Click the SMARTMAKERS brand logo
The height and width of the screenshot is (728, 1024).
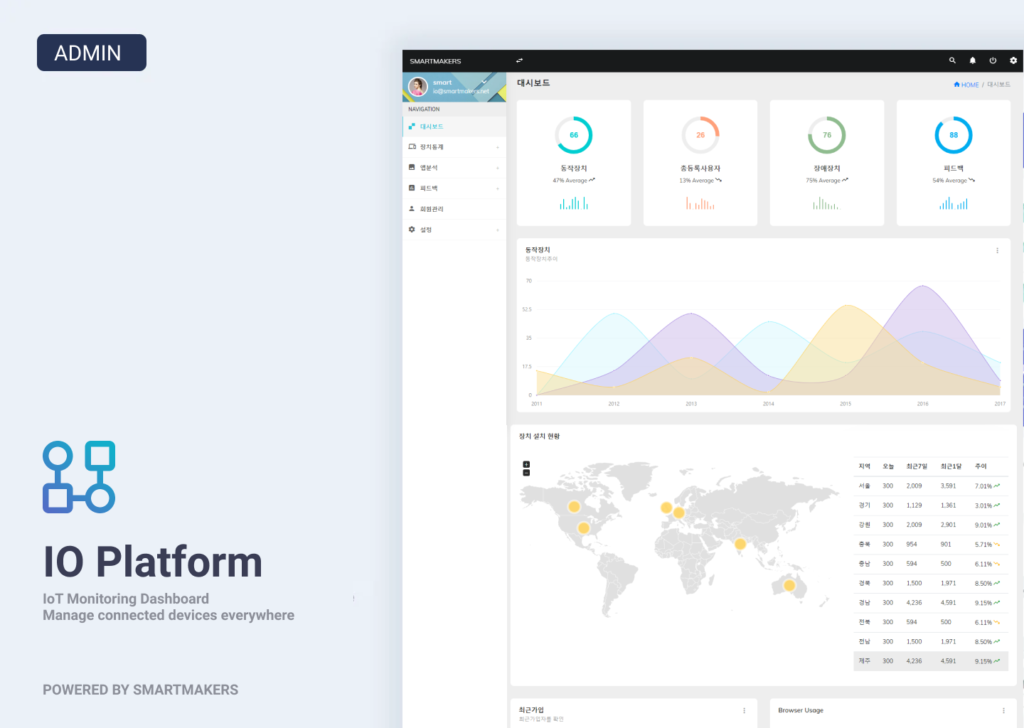(436, 61)
